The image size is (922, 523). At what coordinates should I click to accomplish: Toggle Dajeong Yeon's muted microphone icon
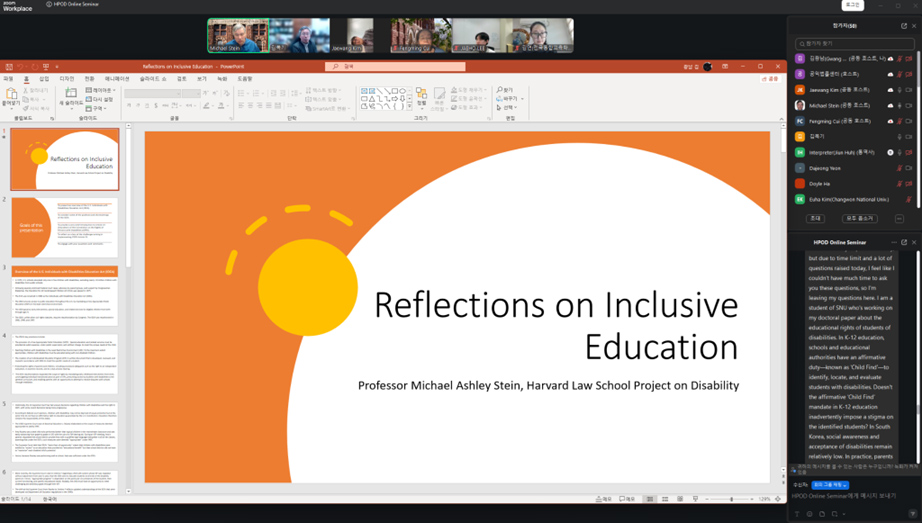tap(899, 168)
